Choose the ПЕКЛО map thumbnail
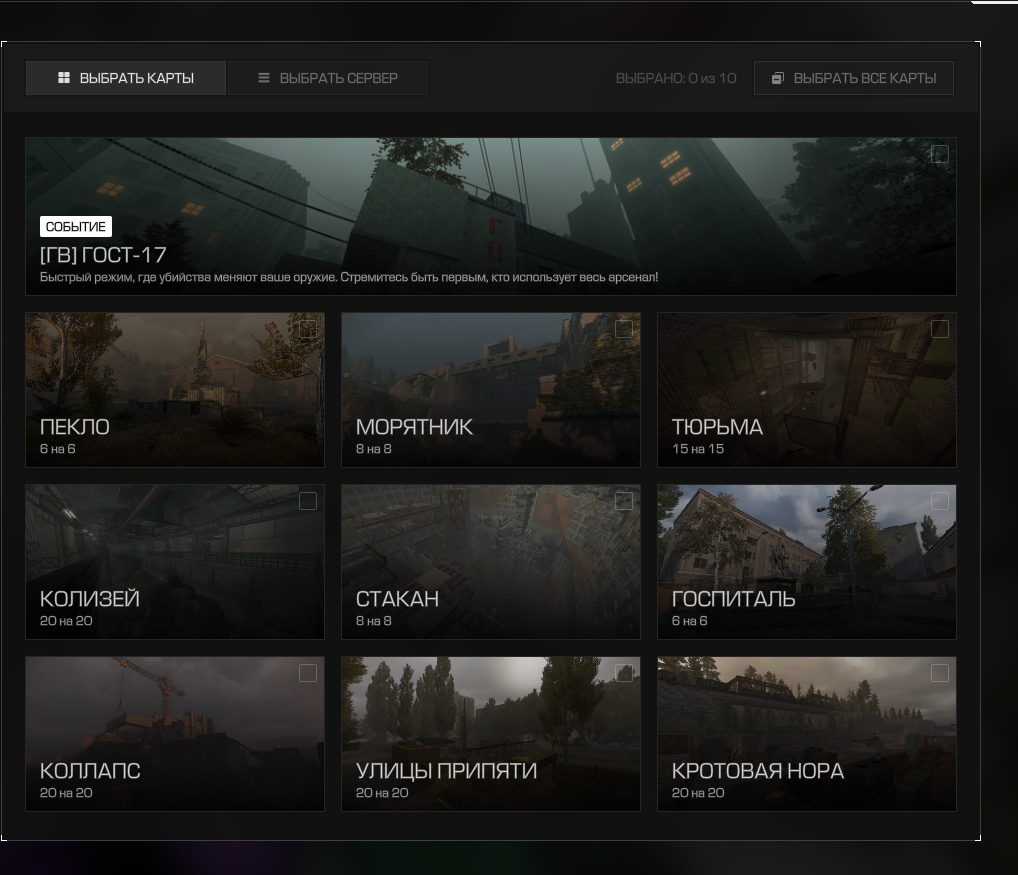The height and width of the screenshot is (875, 1018). pos(175,389)
